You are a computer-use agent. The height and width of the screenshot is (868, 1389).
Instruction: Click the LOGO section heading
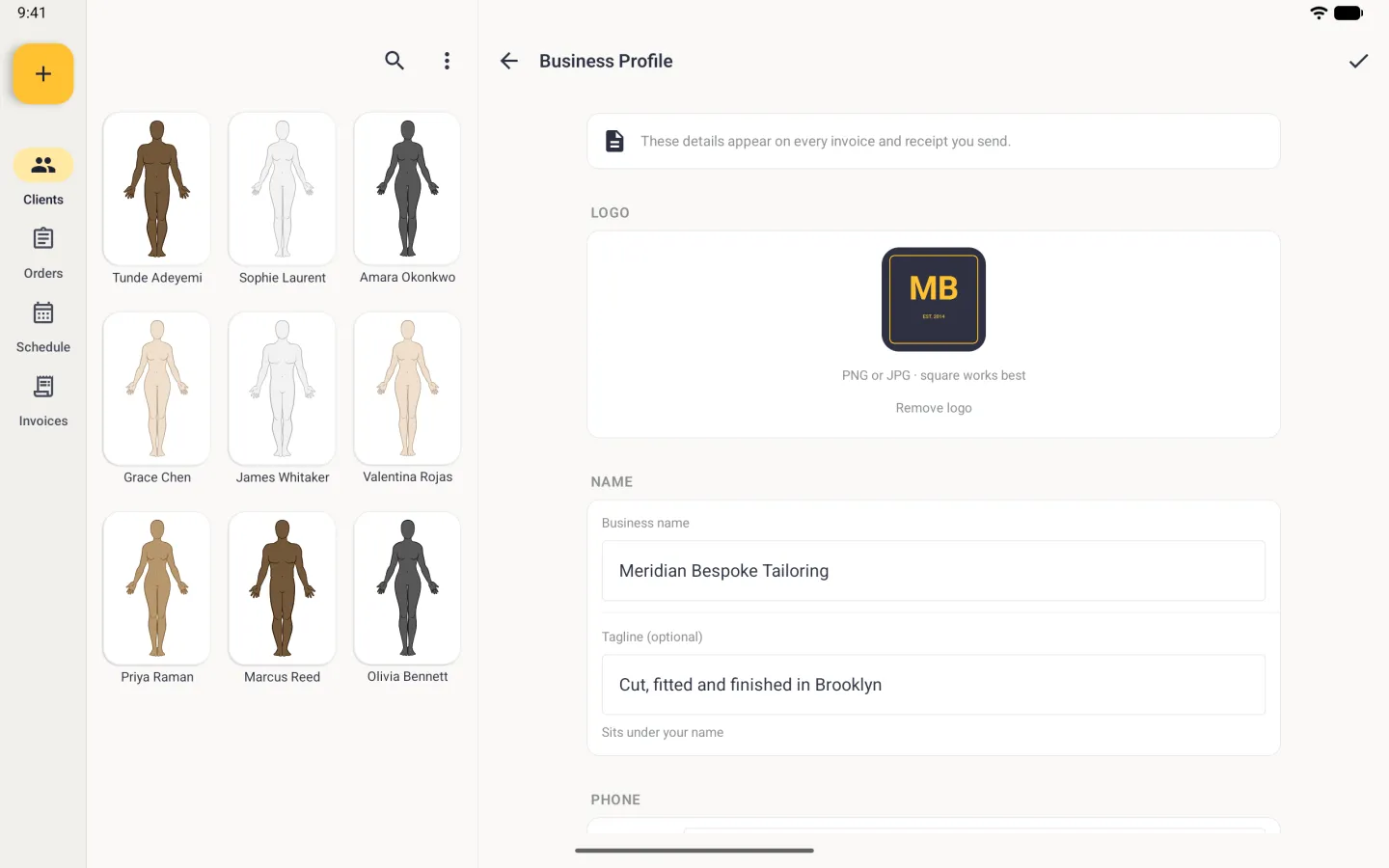point(610,212)
